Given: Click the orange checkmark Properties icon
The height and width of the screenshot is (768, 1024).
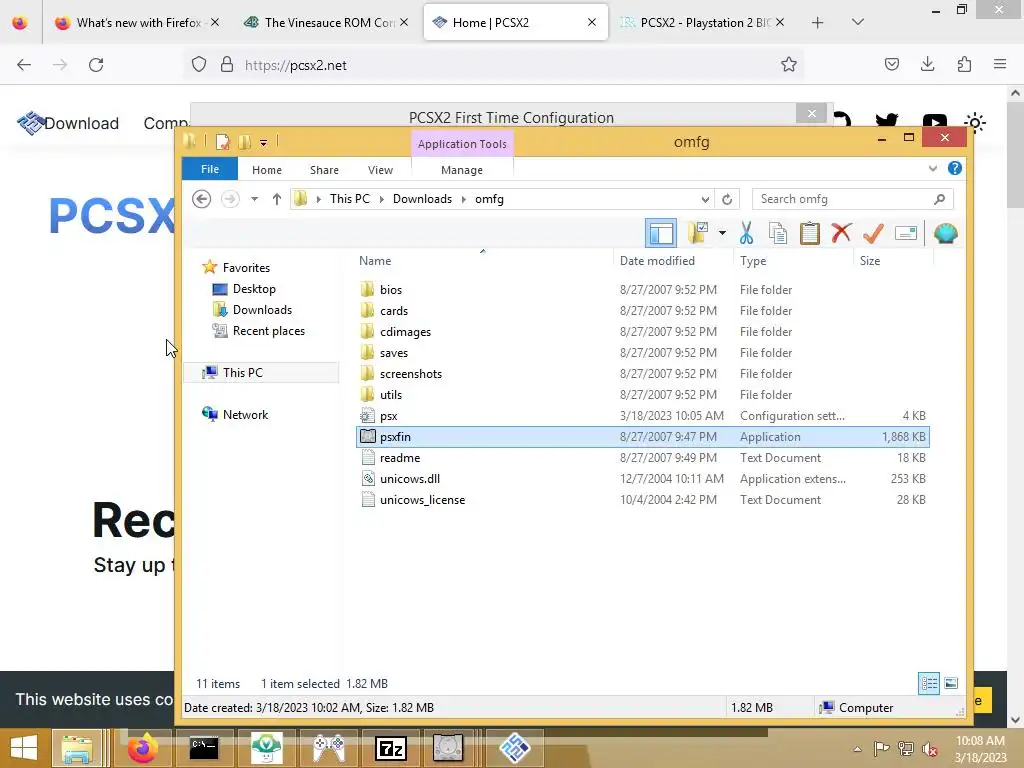Looking at the screenshot, I should pyautogui.click(x=873, y=233).
